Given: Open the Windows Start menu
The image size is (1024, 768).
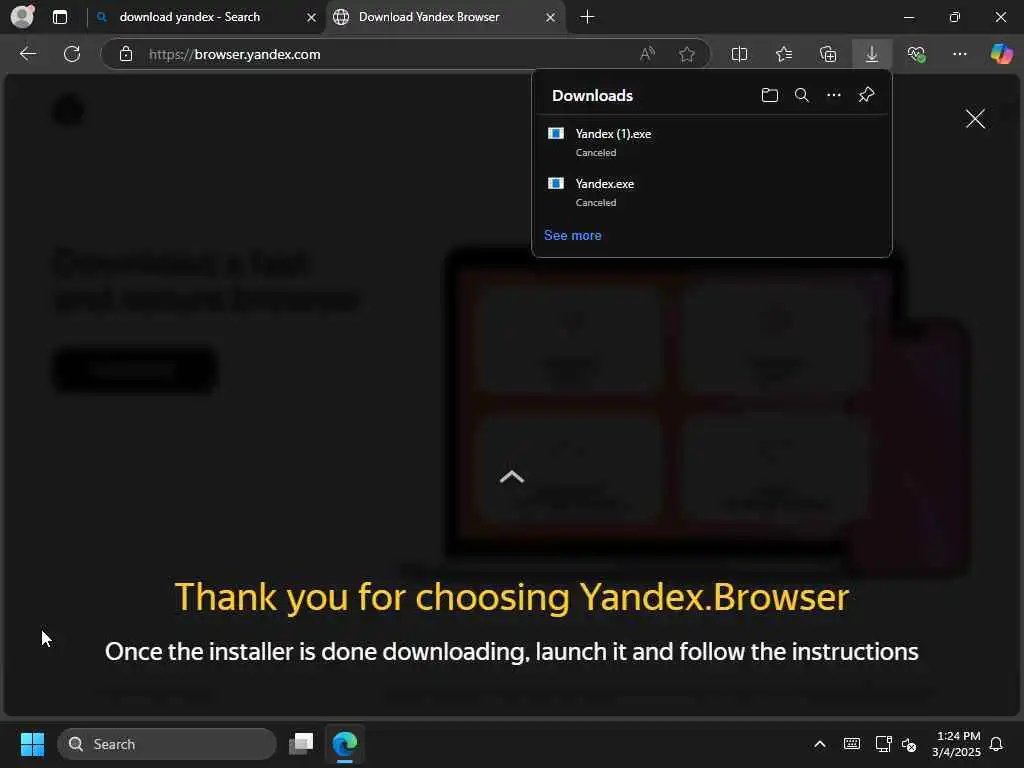Looking at the screenshot, I should coord(32,744).
